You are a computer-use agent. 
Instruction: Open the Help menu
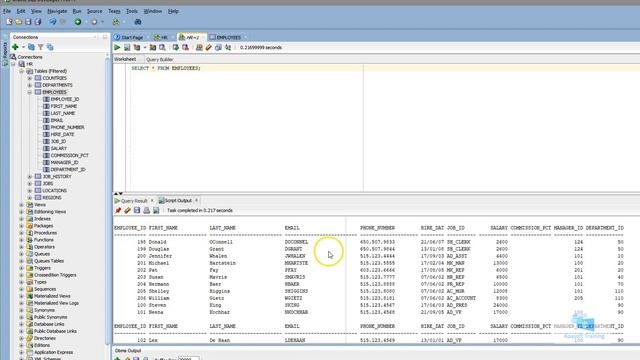[173, 11]
